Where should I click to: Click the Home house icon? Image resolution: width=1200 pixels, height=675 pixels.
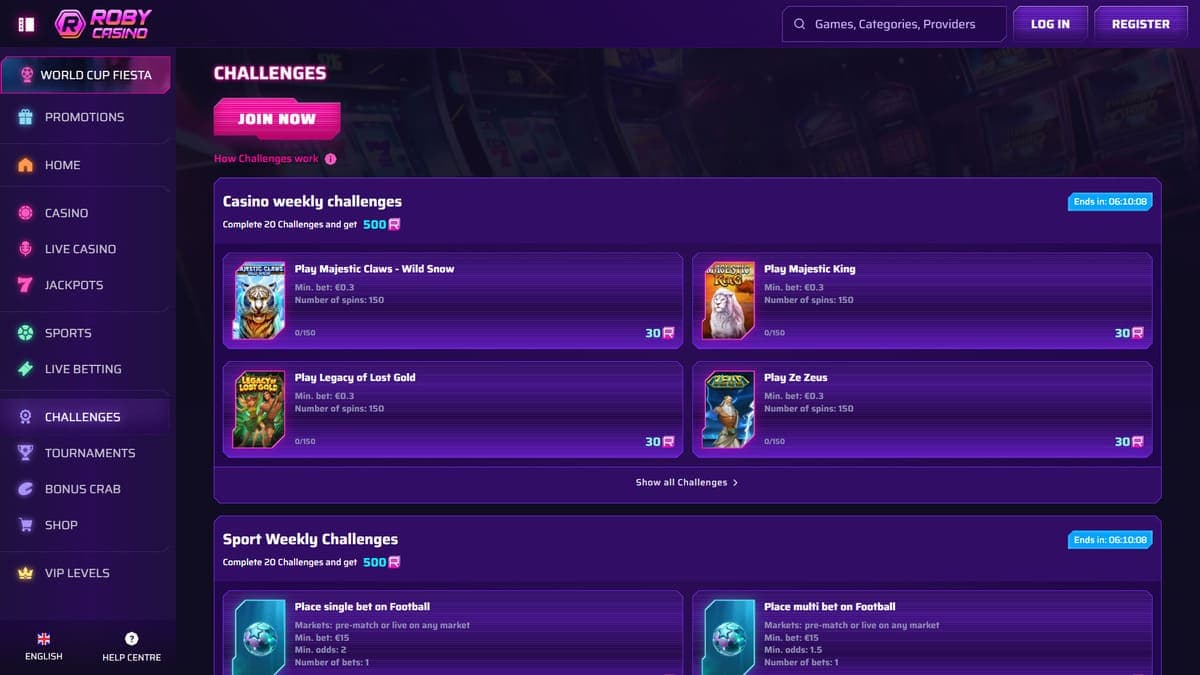[26, 165]
